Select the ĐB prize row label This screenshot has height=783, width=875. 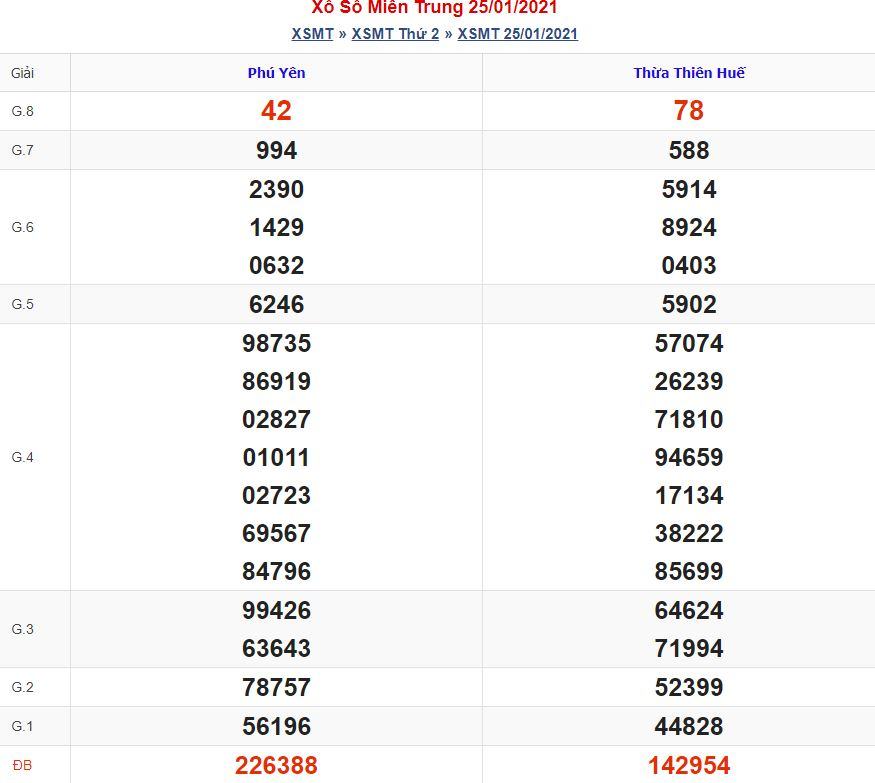(x=22, y=765)
